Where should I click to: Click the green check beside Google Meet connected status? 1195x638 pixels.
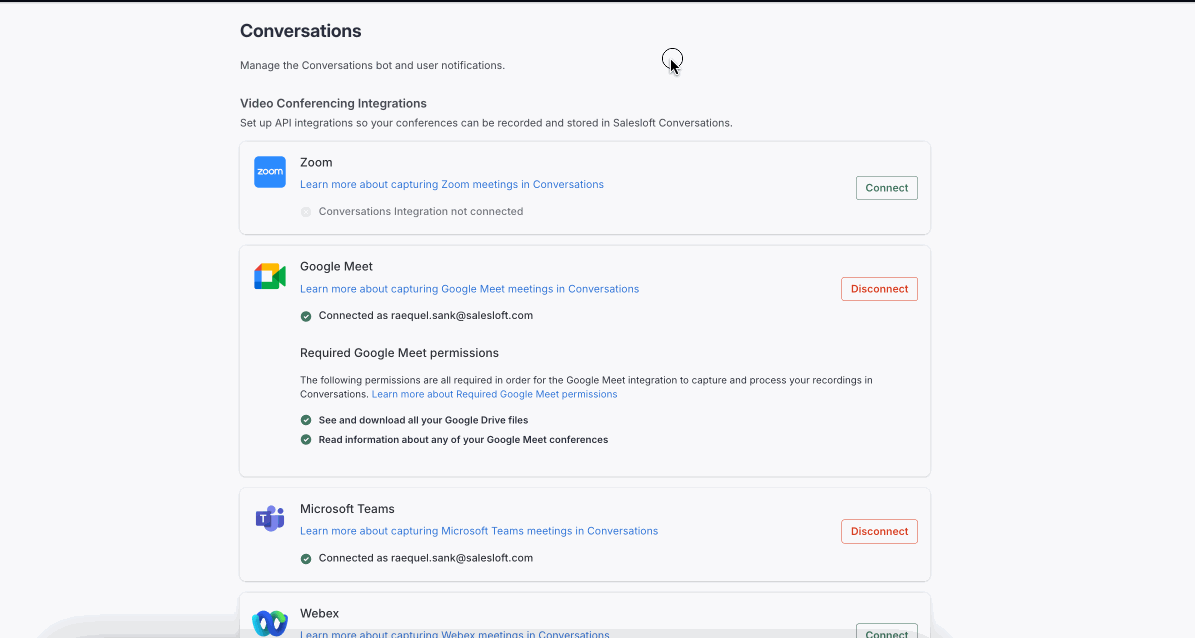[306, 316]
